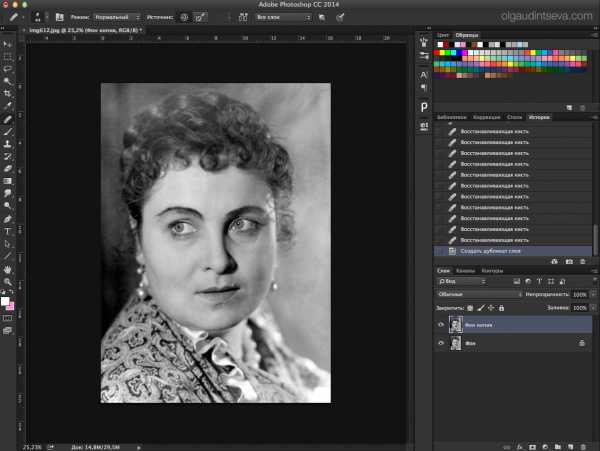
Task: Open the healing brush Mode dropdown
Action: point(117,17)
